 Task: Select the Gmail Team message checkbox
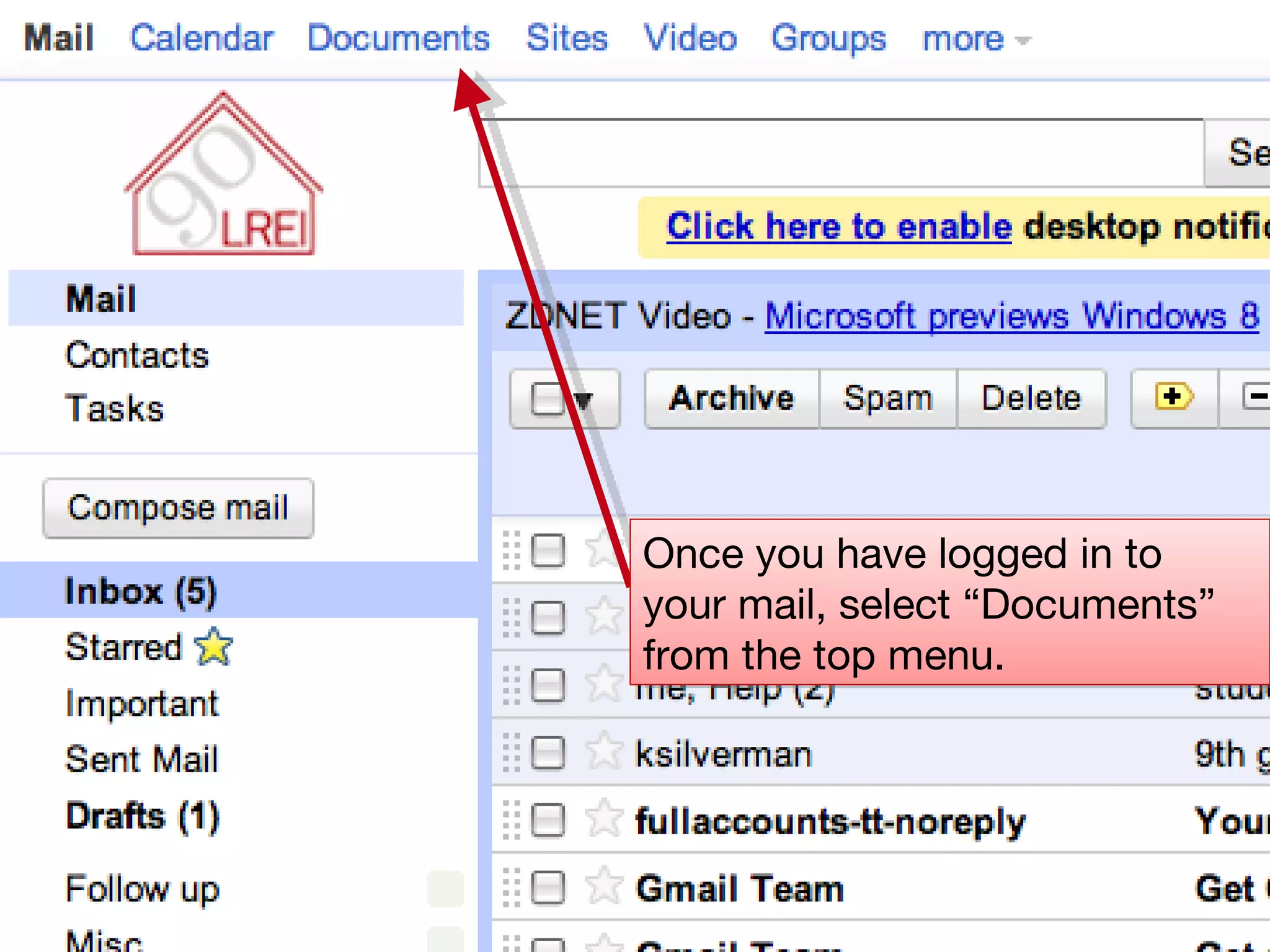[x=548, y=888]
